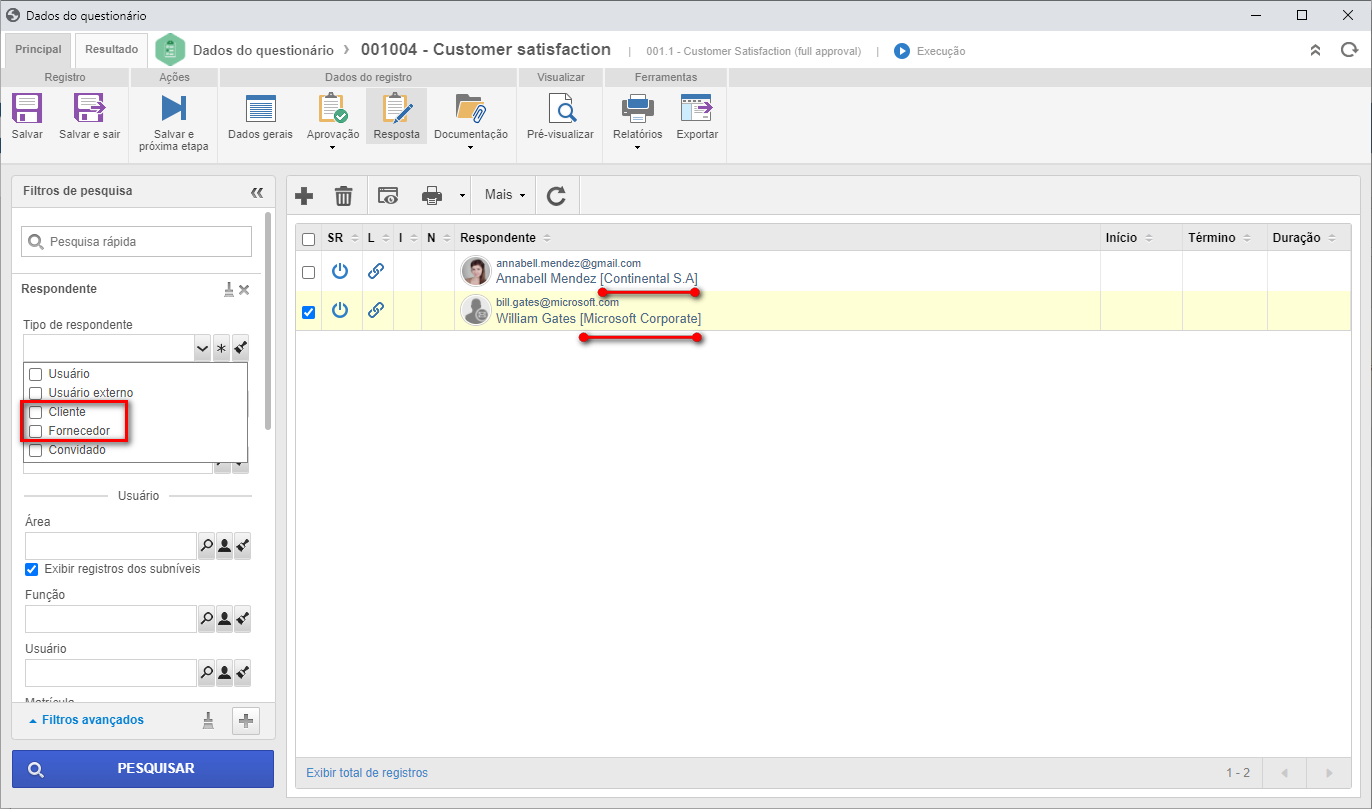This screenshot has width=1372, height=809.
Task: Click Salvar e sair icon
Action: (89, 108)
